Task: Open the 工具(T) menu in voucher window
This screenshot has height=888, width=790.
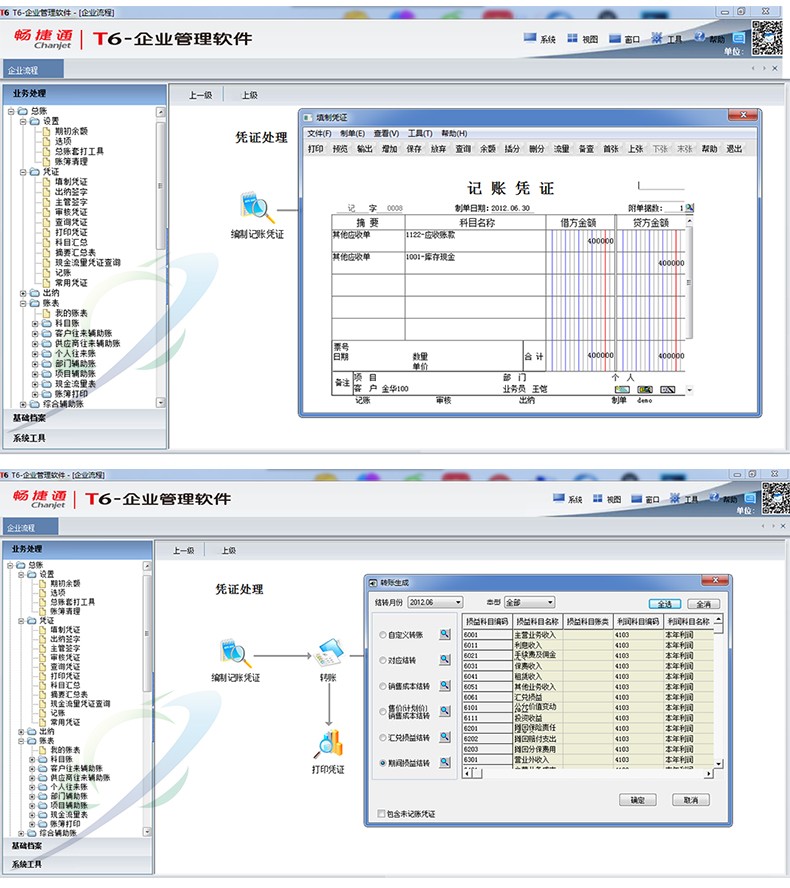Action: pos(420,133)
